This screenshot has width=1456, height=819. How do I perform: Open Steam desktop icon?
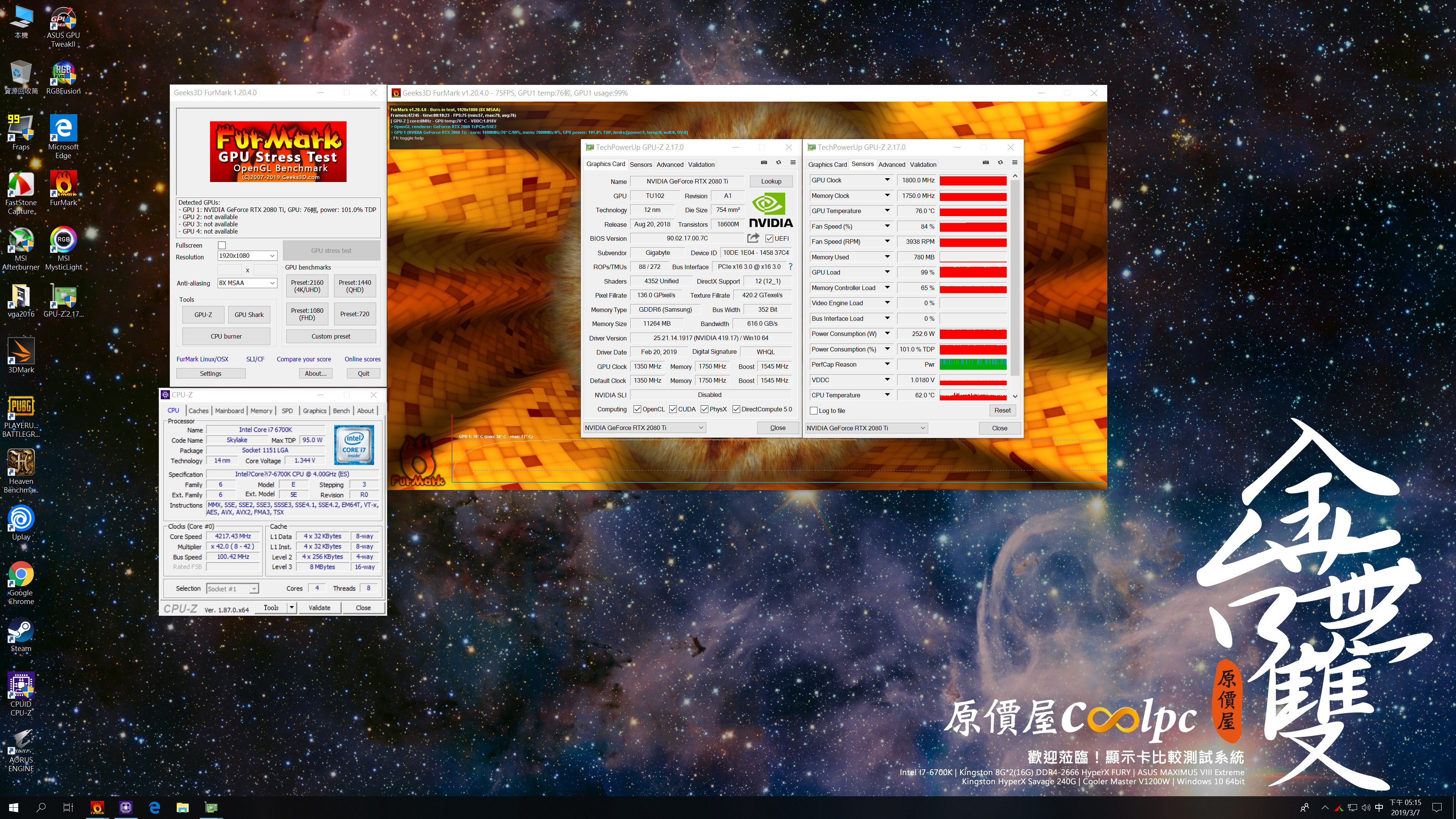[x=21, y=635]
